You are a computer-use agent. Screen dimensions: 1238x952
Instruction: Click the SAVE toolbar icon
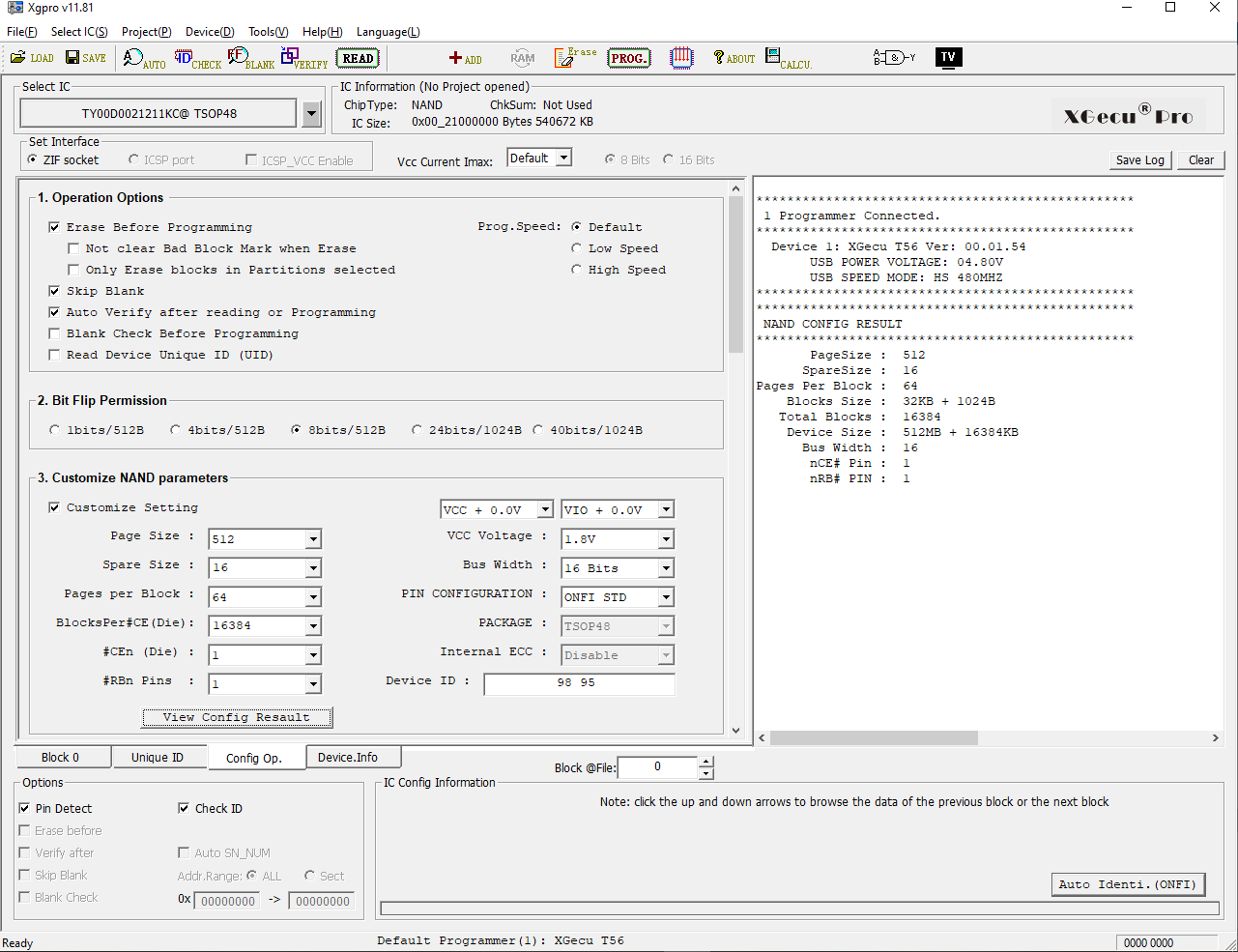[85, 58]
